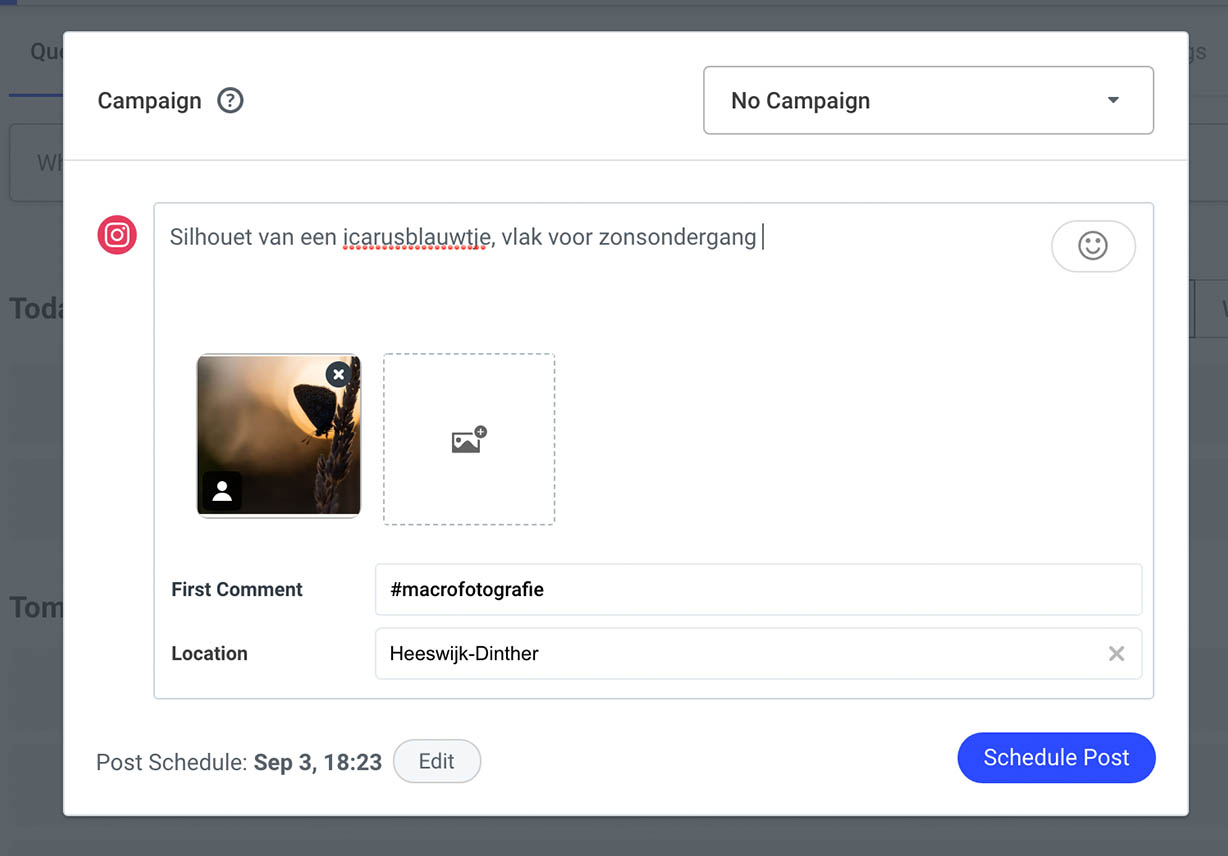Open the emoji picker smiley button
The width and height of the screenshot is (1228, 856).
tap(1093, 246)
